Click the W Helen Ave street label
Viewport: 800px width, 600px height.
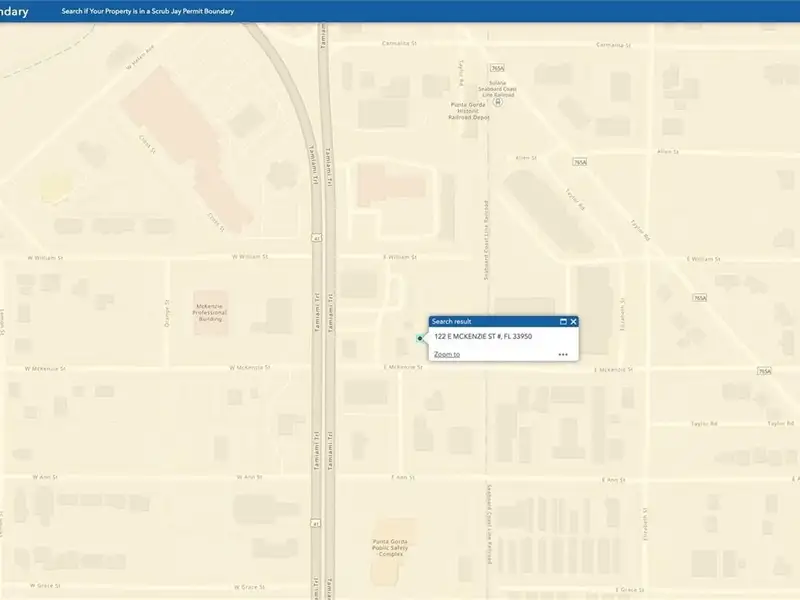click(x=139, y=57)
